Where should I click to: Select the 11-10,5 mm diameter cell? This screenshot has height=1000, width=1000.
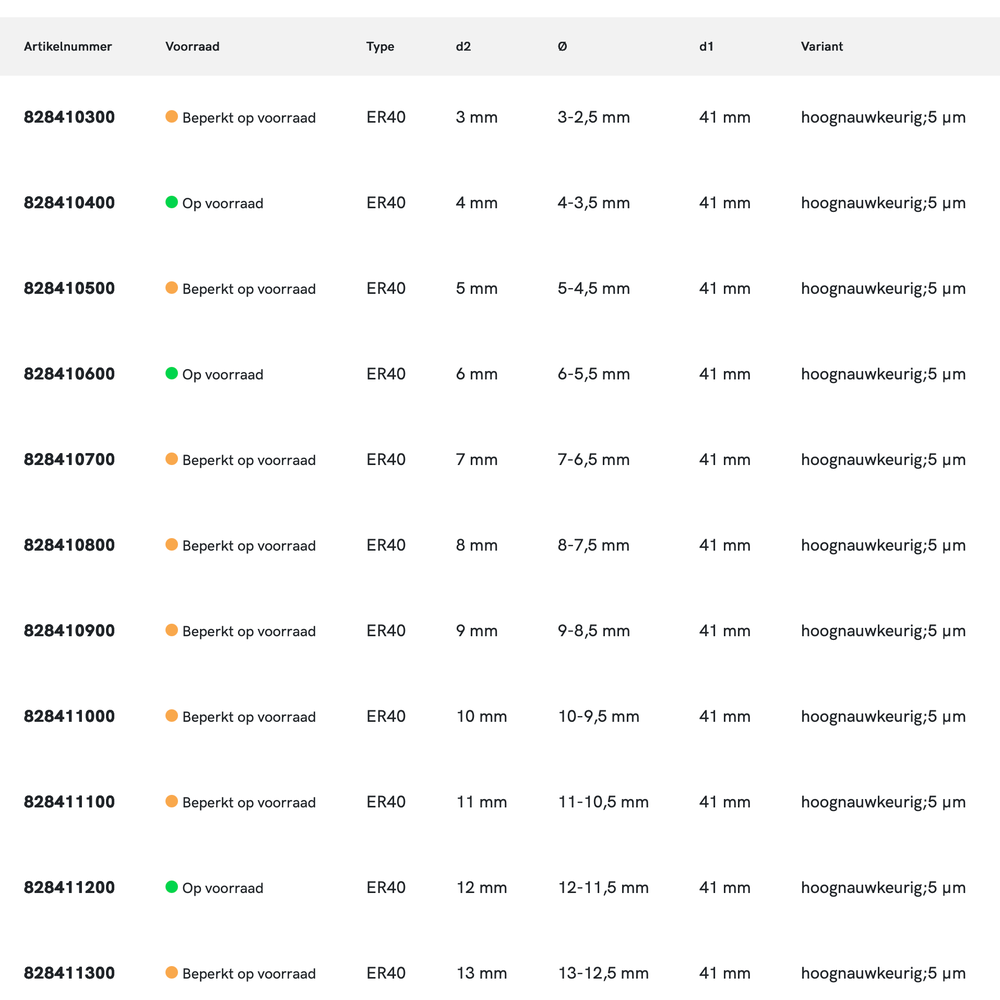(603, 802)
